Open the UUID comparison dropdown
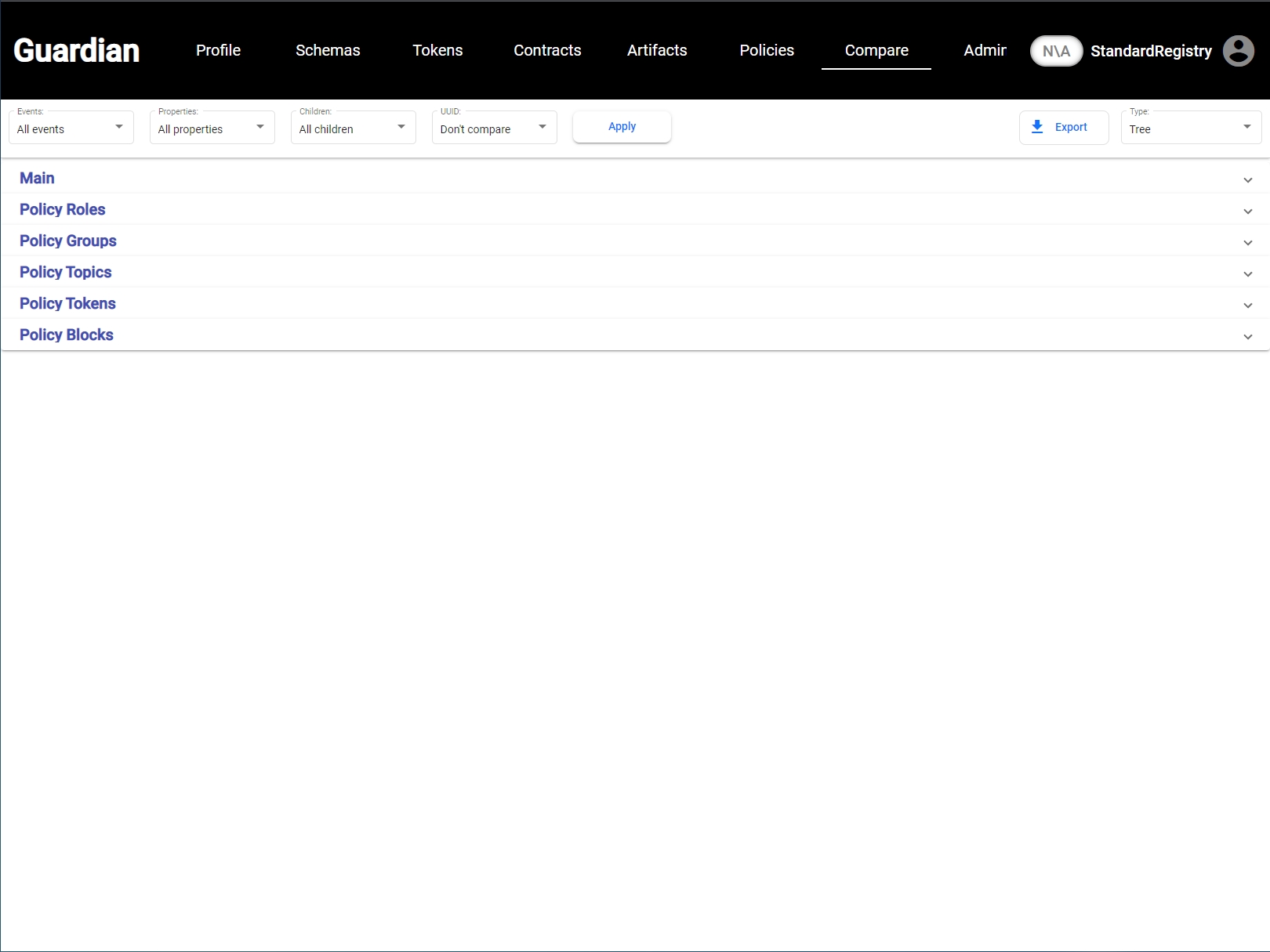This screenshot has width=1270, height=952. [494, 129]
